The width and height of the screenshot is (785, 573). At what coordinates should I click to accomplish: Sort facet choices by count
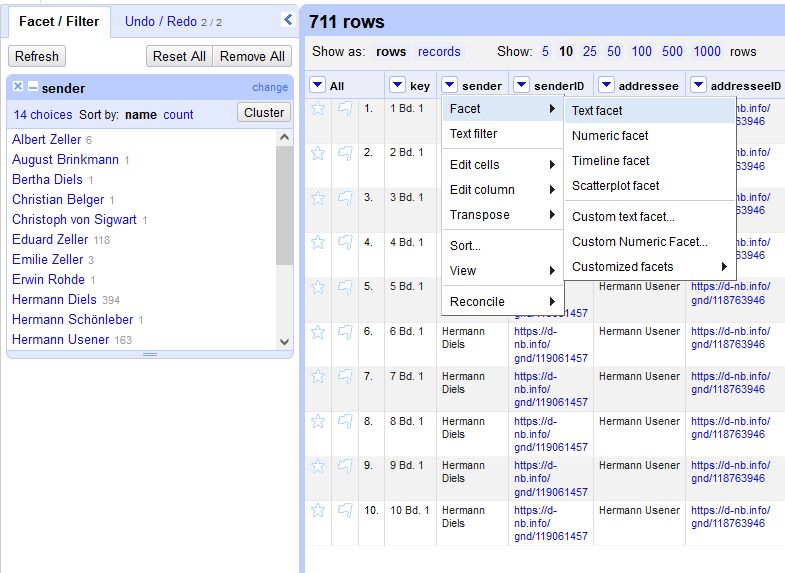point(178,115)
